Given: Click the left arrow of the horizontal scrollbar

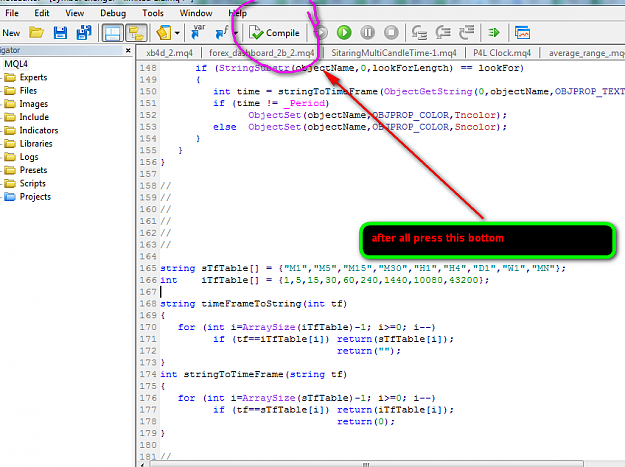Looking at the screenshot, I should (x=143, y=464).
